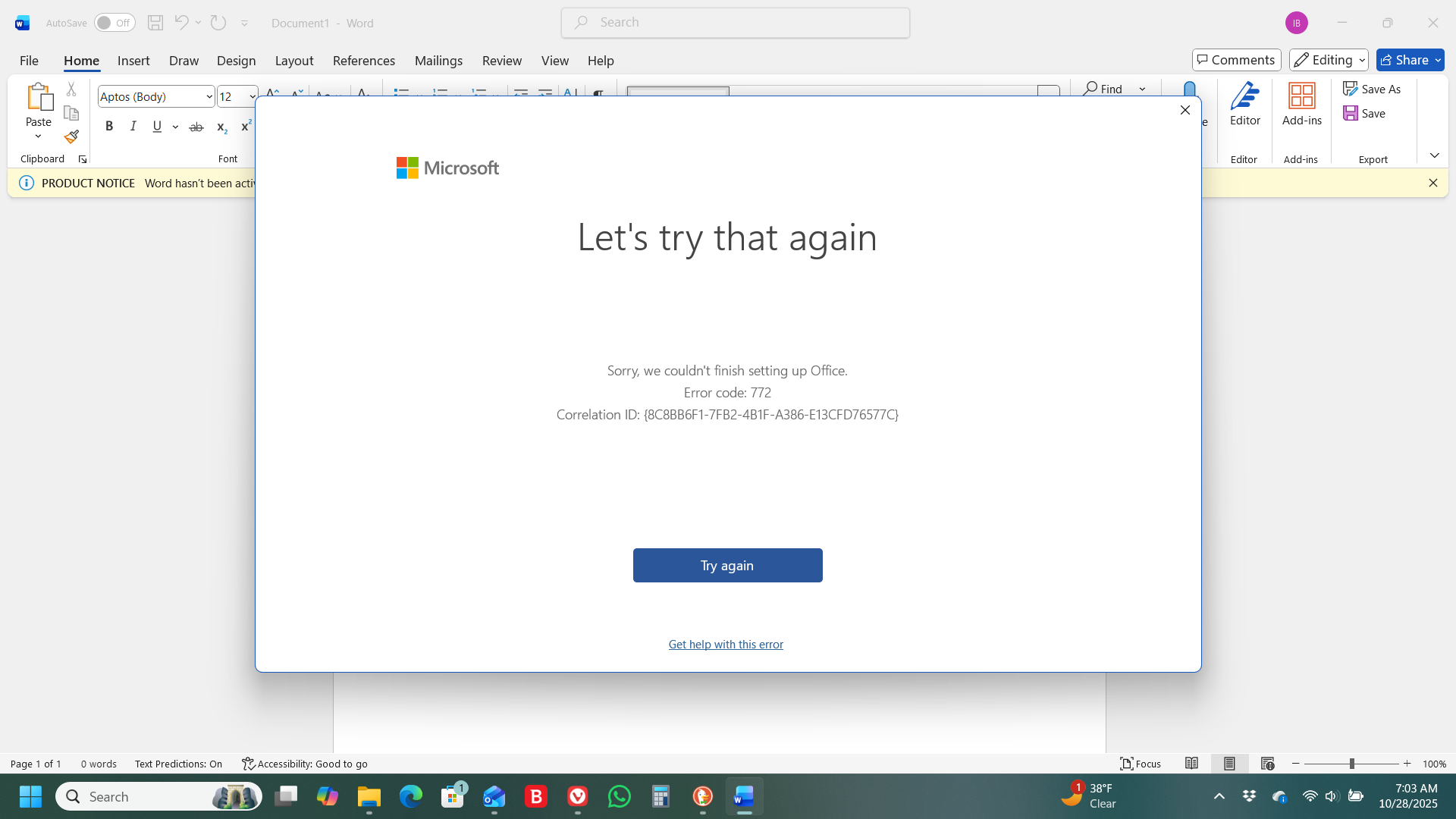Viewport: 1456px width, 819px height.
Task: Open File Explorer from taskbar
Action: 369,796
